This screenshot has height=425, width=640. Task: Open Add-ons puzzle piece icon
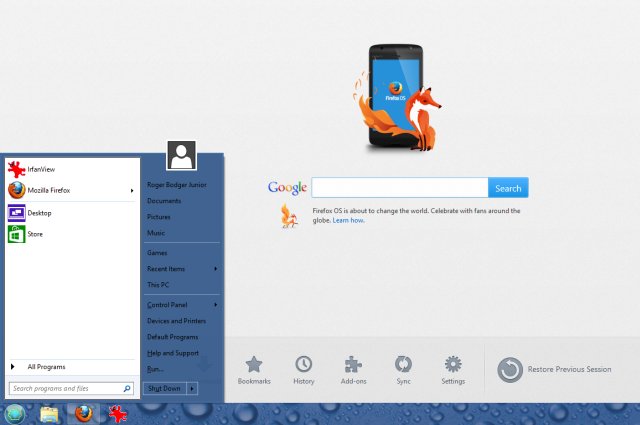[x=353, y=364]
